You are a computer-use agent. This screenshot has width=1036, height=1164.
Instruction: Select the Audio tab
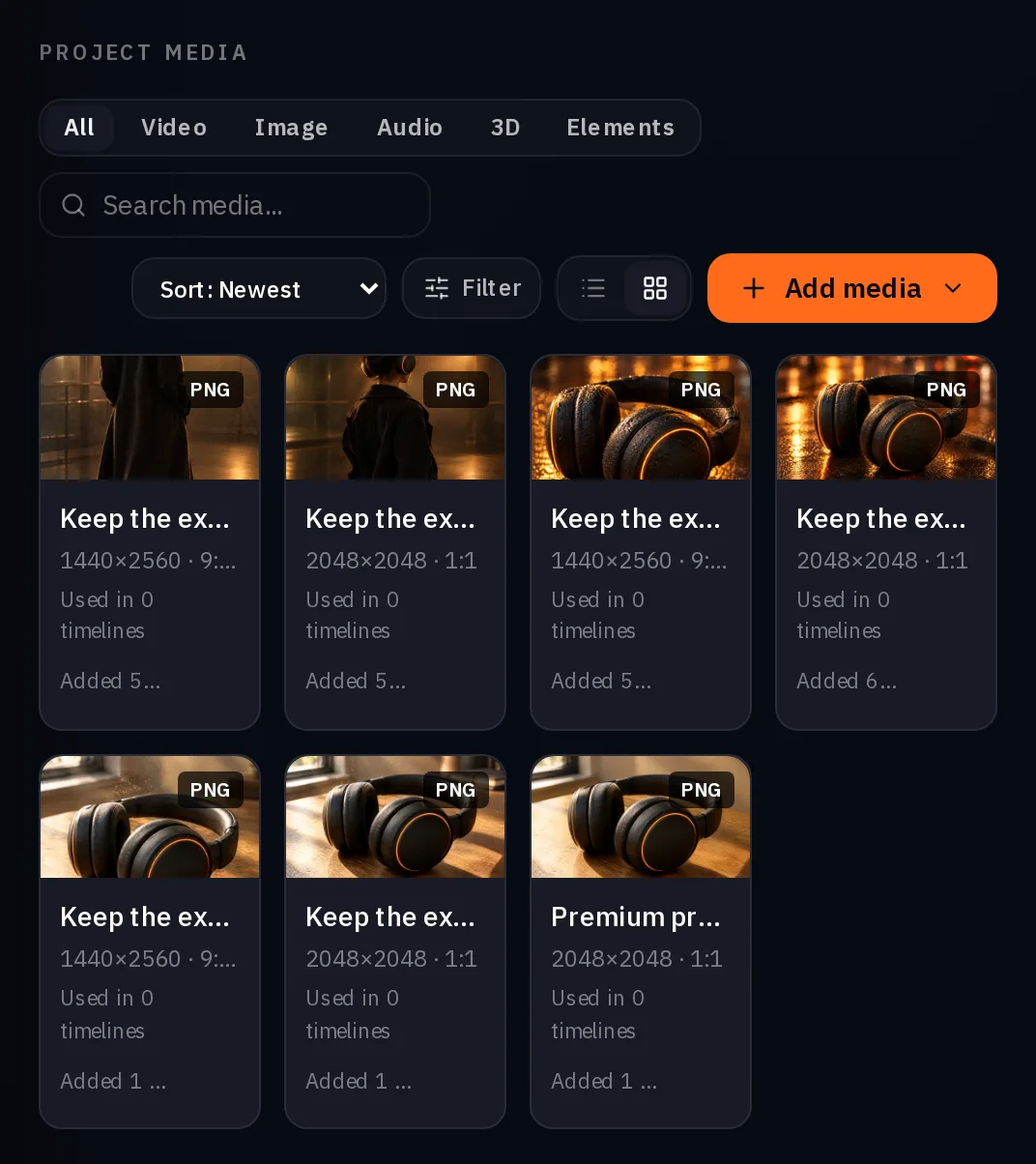(410, 128)
